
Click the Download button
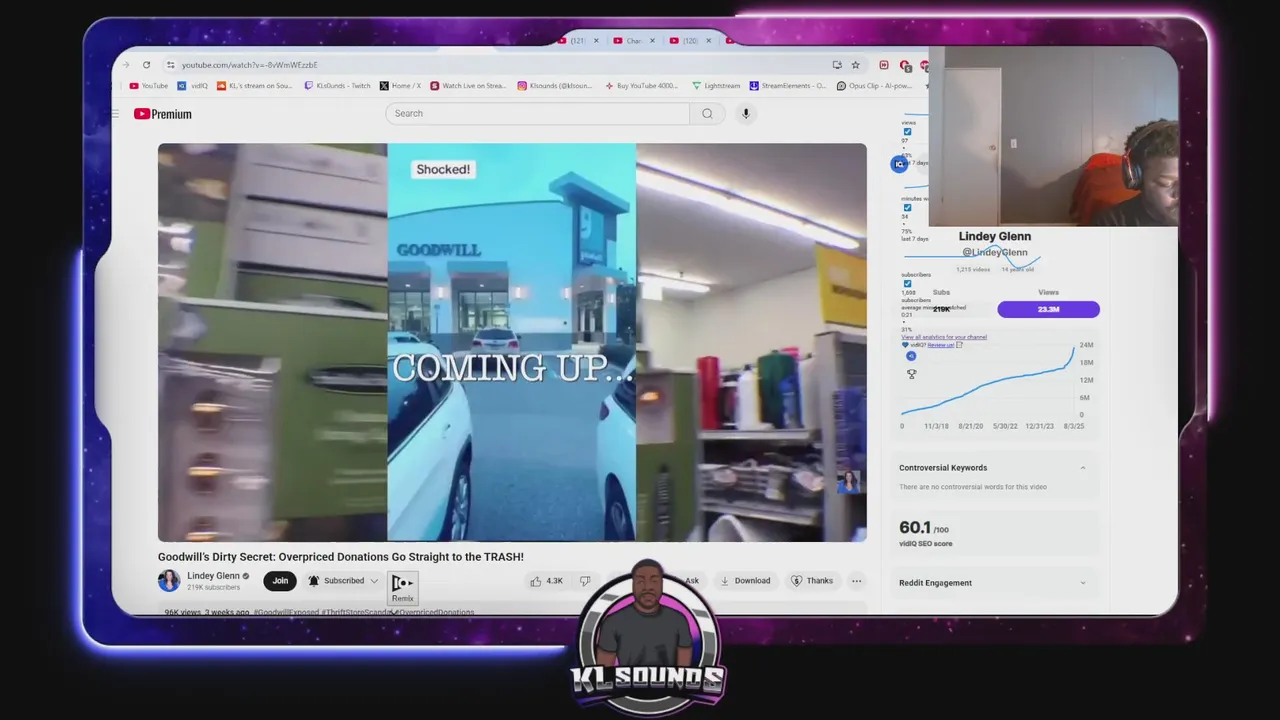(x=745, y=581)
